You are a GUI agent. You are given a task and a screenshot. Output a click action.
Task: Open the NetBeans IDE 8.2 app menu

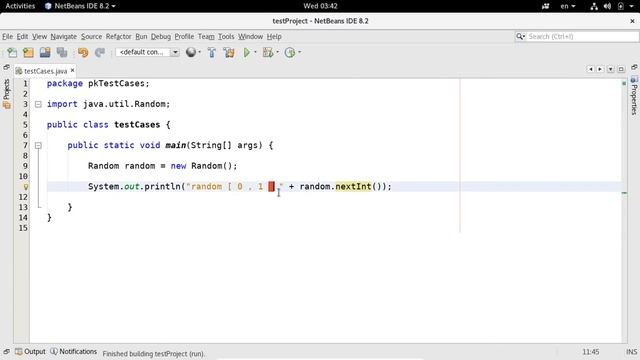tap(80, 6)
